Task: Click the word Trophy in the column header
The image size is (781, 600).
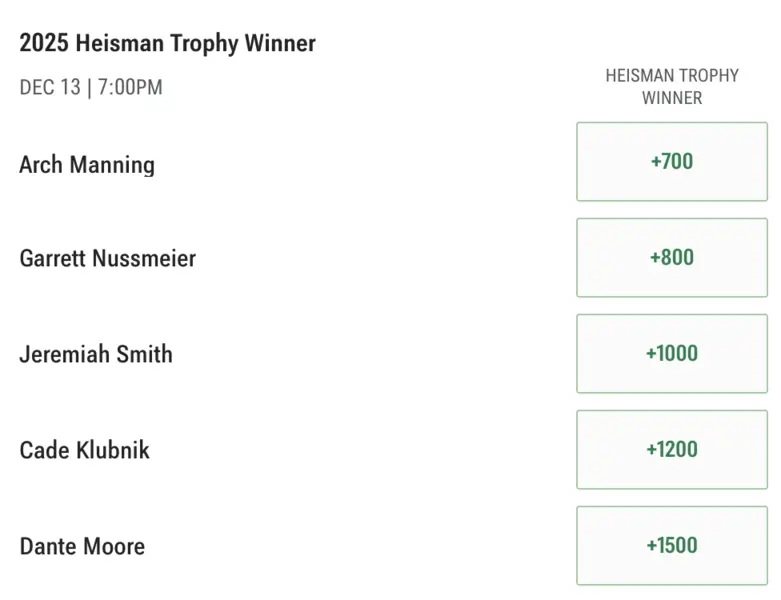Action: pyautogui.click(x=706, y=75)
